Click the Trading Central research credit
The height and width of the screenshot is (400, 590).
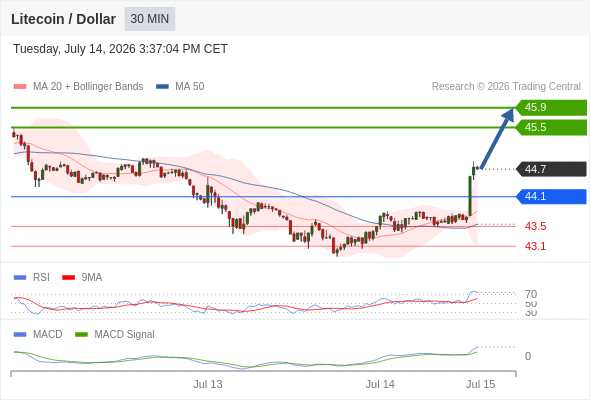click(x=506, y=87)
